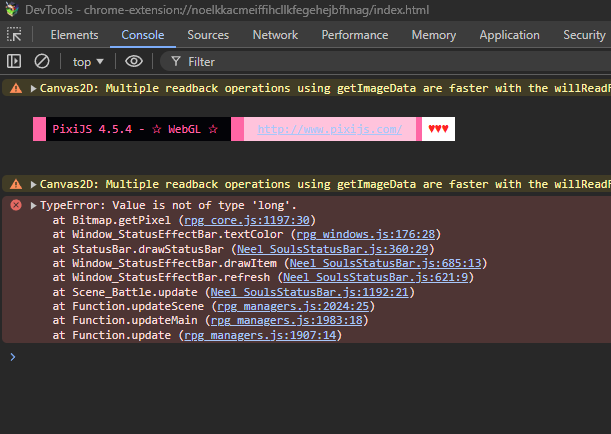Click the 'at Bitmap.getPixel' stack text
The width and height of the screenshot is (611, 434).
[112, 220]
